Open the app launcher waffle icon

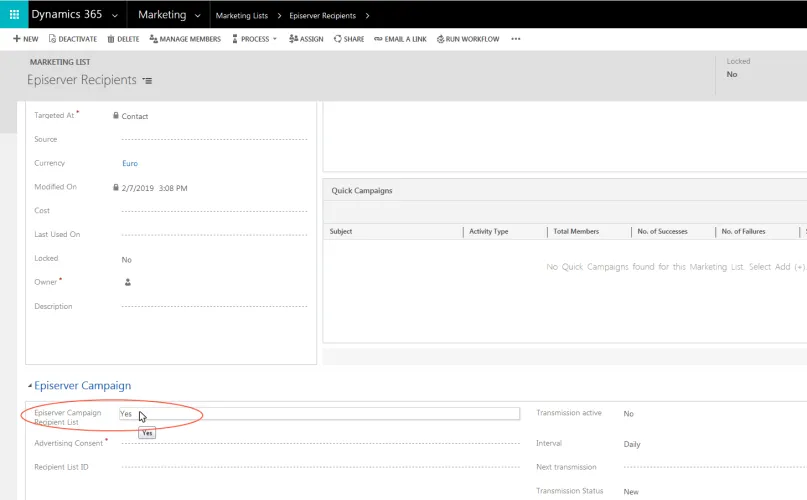[14, 14]
